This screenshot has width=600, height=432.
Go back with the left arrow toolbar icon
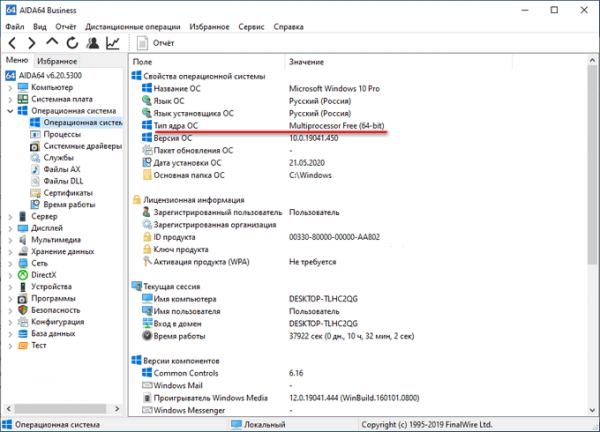[x=12, y=43]
